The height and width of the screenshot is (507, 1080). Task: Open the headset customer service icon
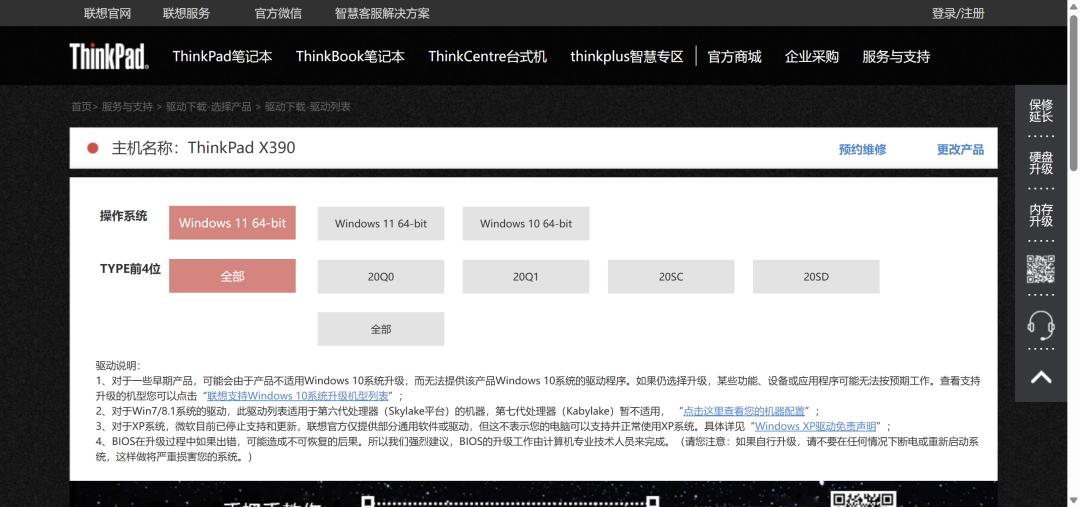click(1041, 324)
